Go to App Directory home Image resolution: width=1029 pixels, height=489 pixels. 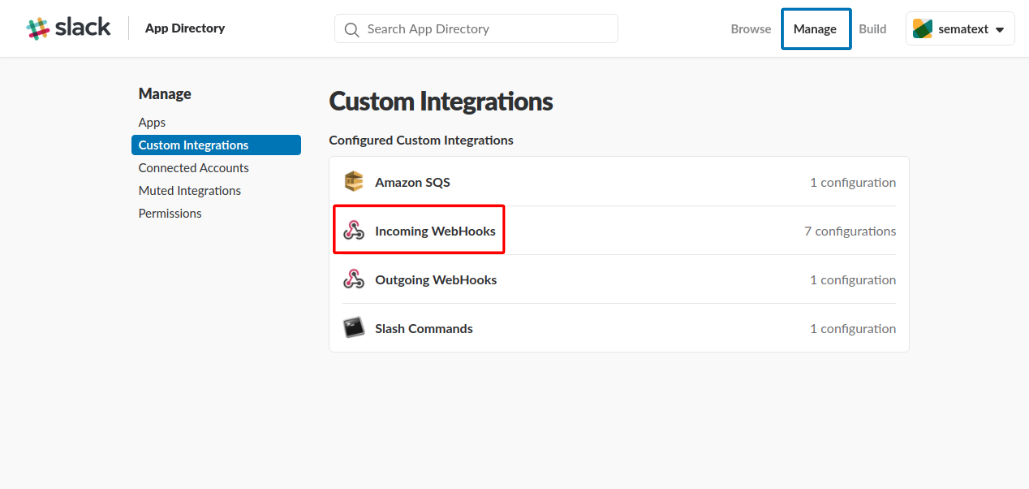185,28
